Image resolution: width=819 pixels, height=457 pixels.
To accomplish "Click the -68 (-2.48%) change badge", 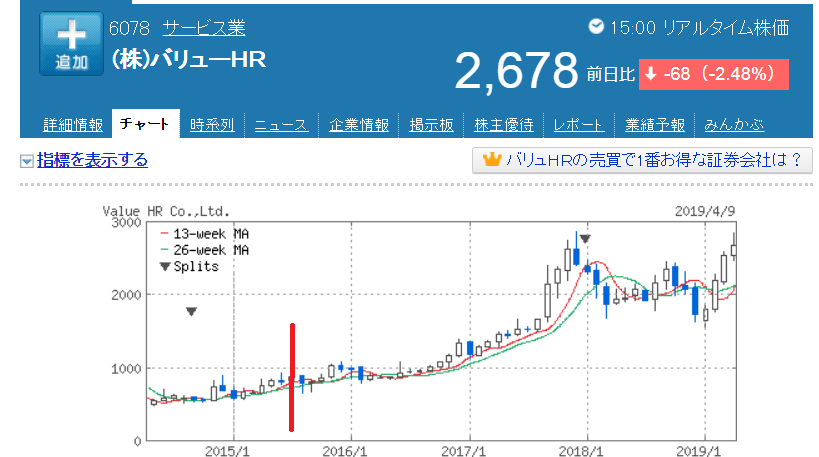I will pyautogui.click(x=713, y=74).
